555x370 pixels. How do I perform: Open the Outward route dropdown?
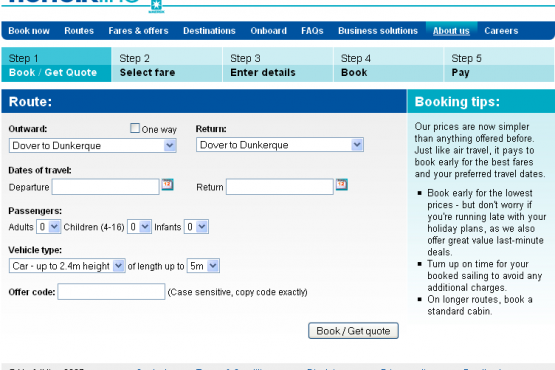(x=93, y=146)
